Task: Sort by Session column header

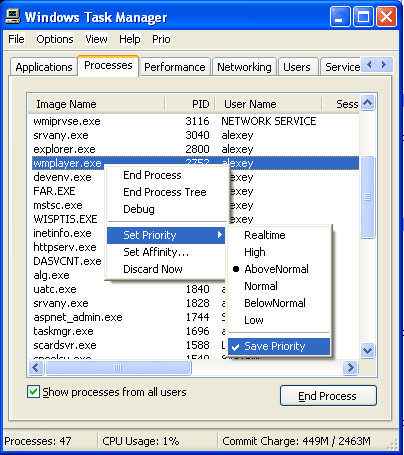Action: (x=341, y=104)
